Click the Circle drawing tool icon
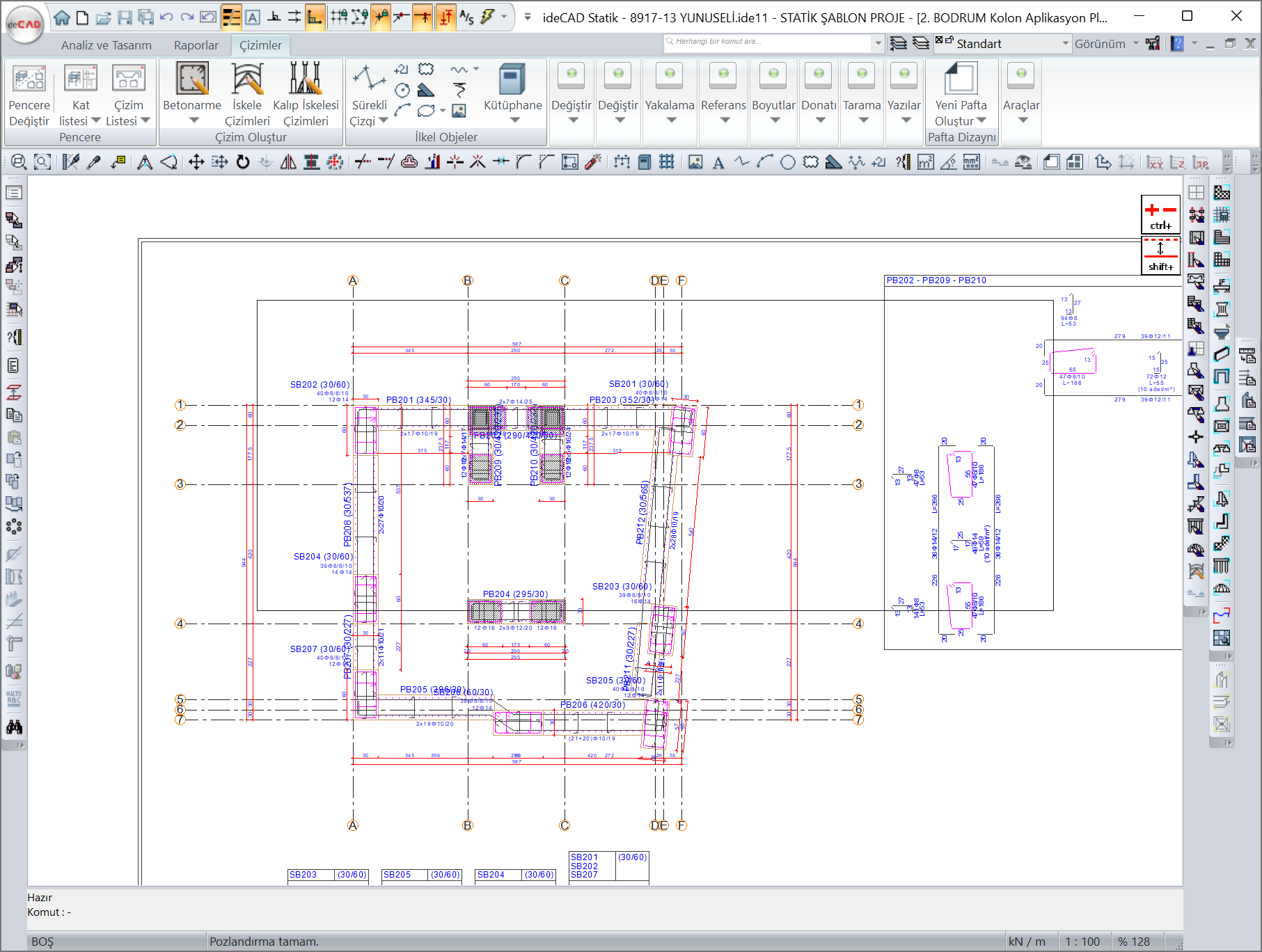This screenshot has height=952, width=1262. coord(788,162)
